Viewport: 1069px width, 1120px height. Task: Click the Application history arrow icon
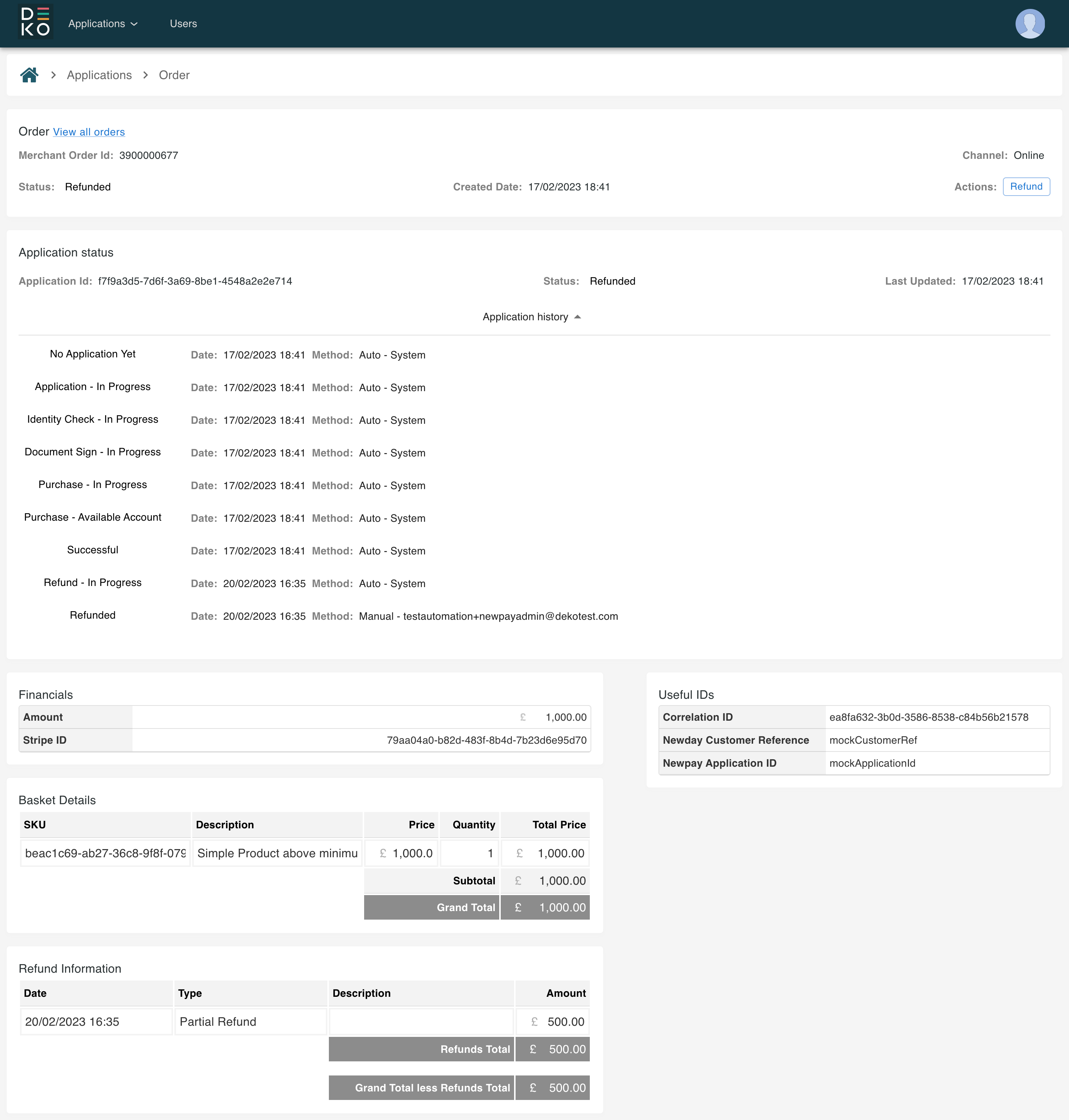(x=577, y=317)
